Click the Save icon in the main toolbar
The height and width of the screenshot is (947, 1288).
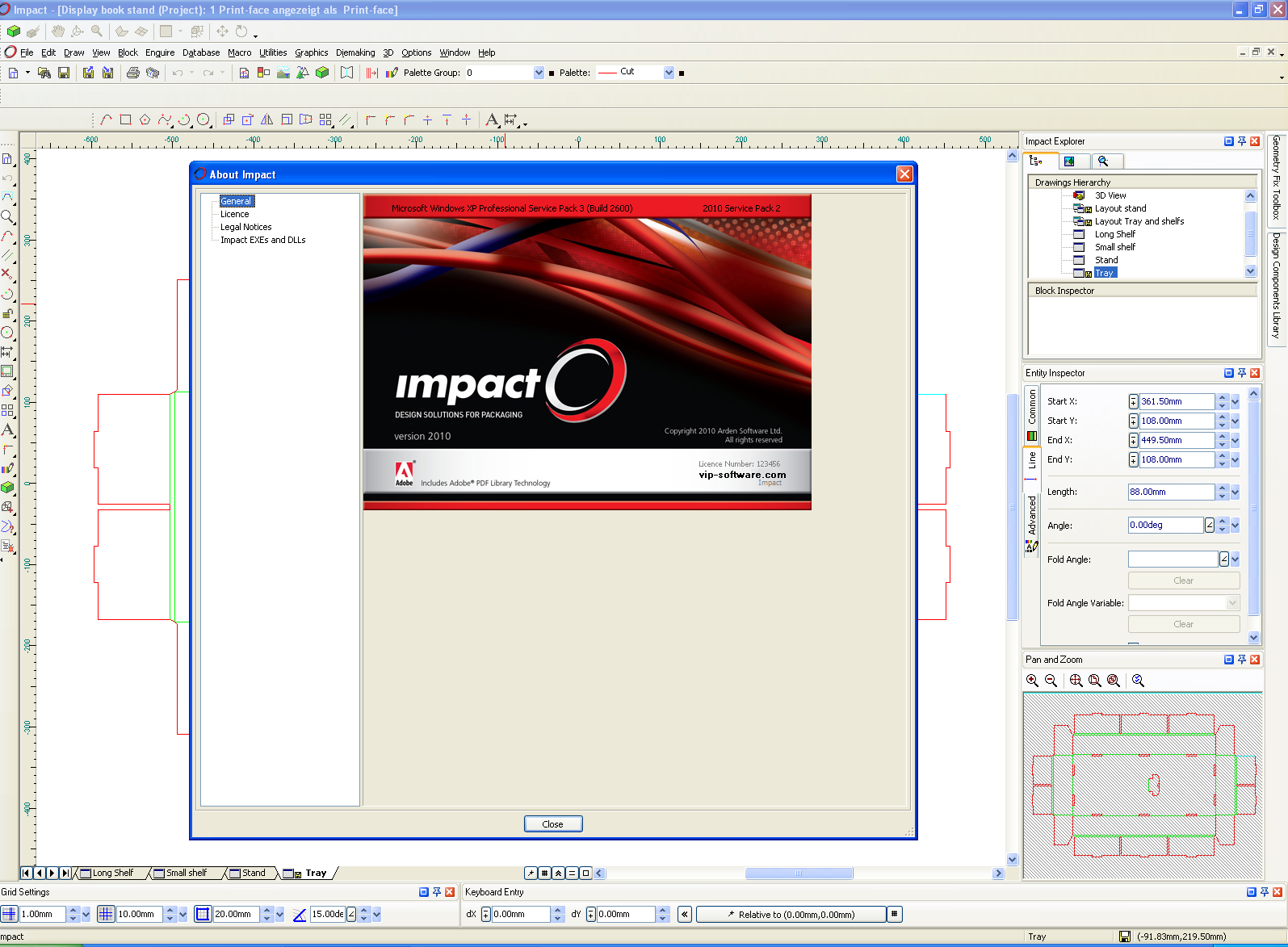[x=64, y=73]
